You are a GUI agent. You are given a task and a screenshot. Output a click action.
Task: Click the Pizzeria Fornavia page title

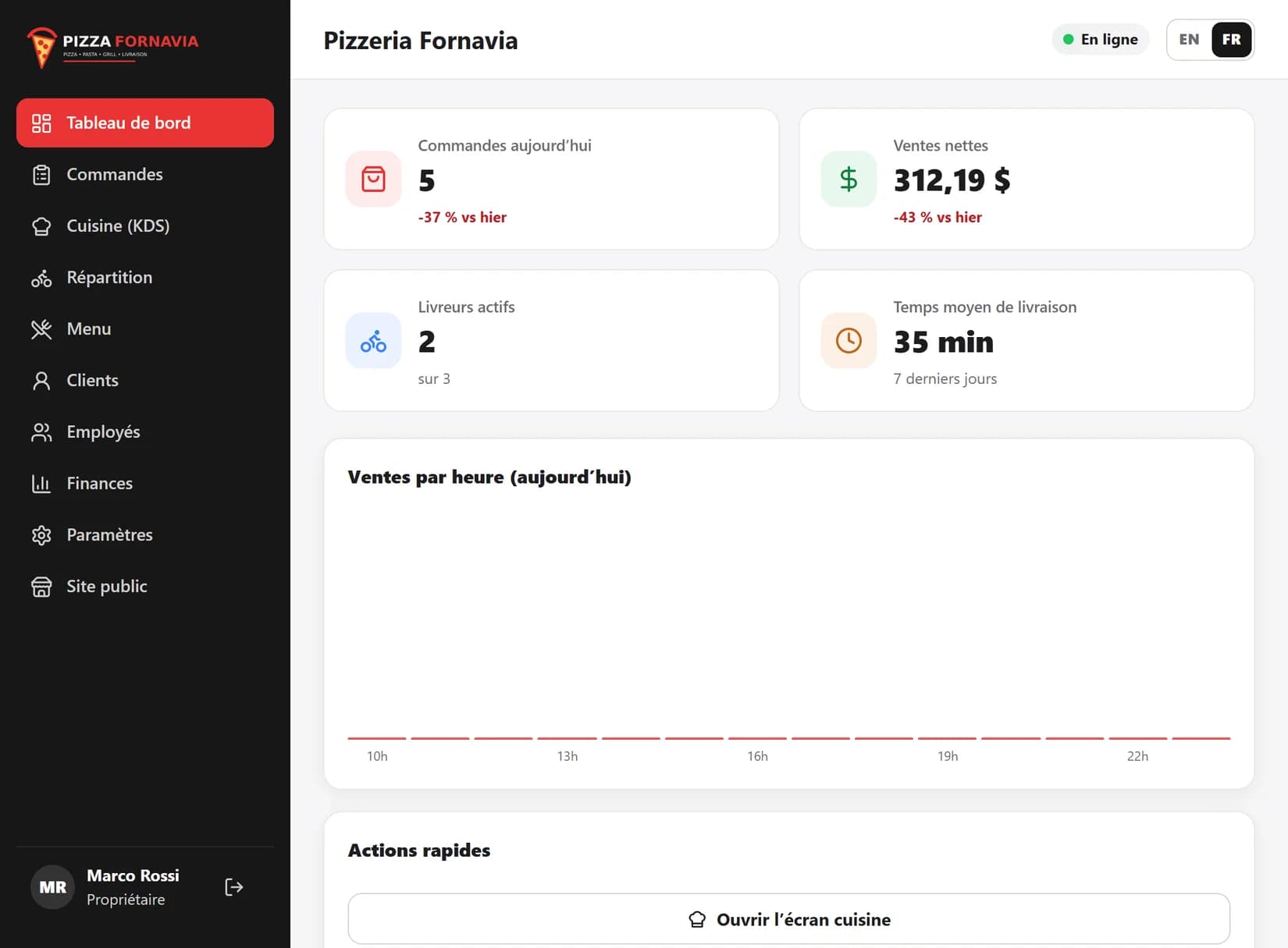[421, 41]
